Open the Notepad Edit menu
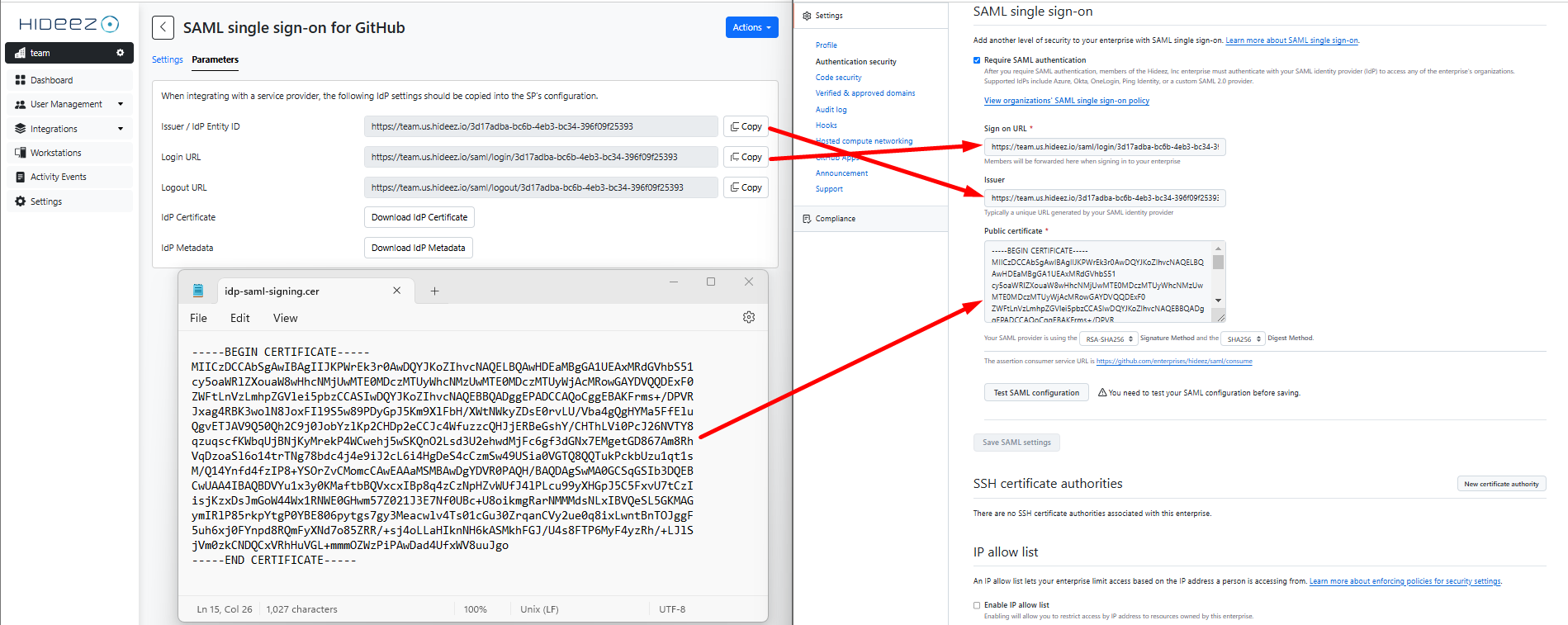Viewport: 1568px width, 625px height. [239, 318]
